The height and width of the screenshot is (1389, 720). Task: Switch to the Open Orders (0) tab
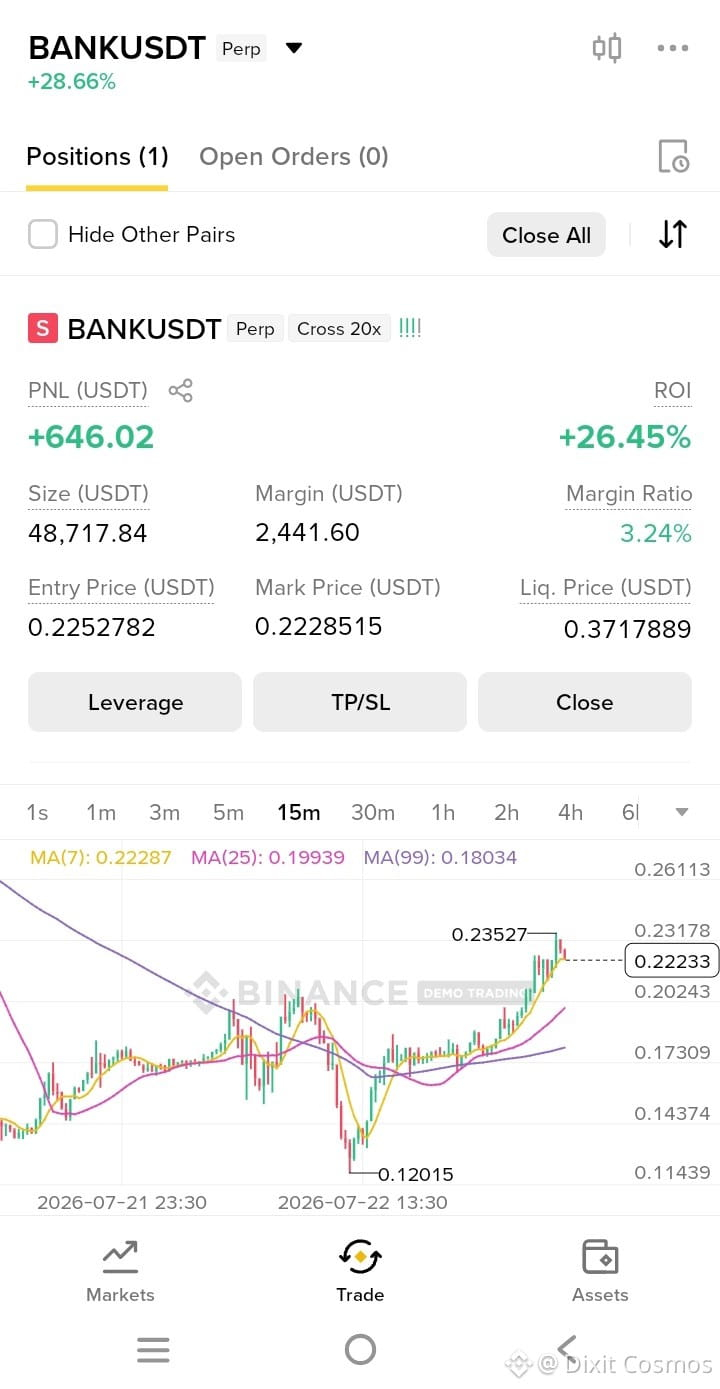point(294,157)
